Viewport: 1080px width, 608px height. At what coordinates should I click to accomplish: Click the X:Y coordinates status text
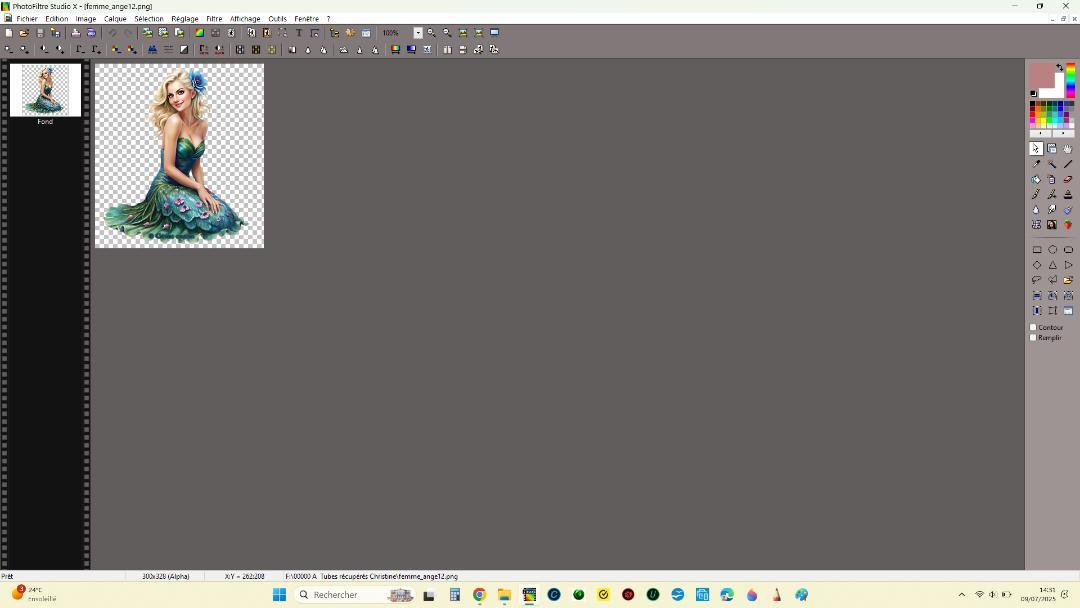pyautogui.click(x=245, y=576)
